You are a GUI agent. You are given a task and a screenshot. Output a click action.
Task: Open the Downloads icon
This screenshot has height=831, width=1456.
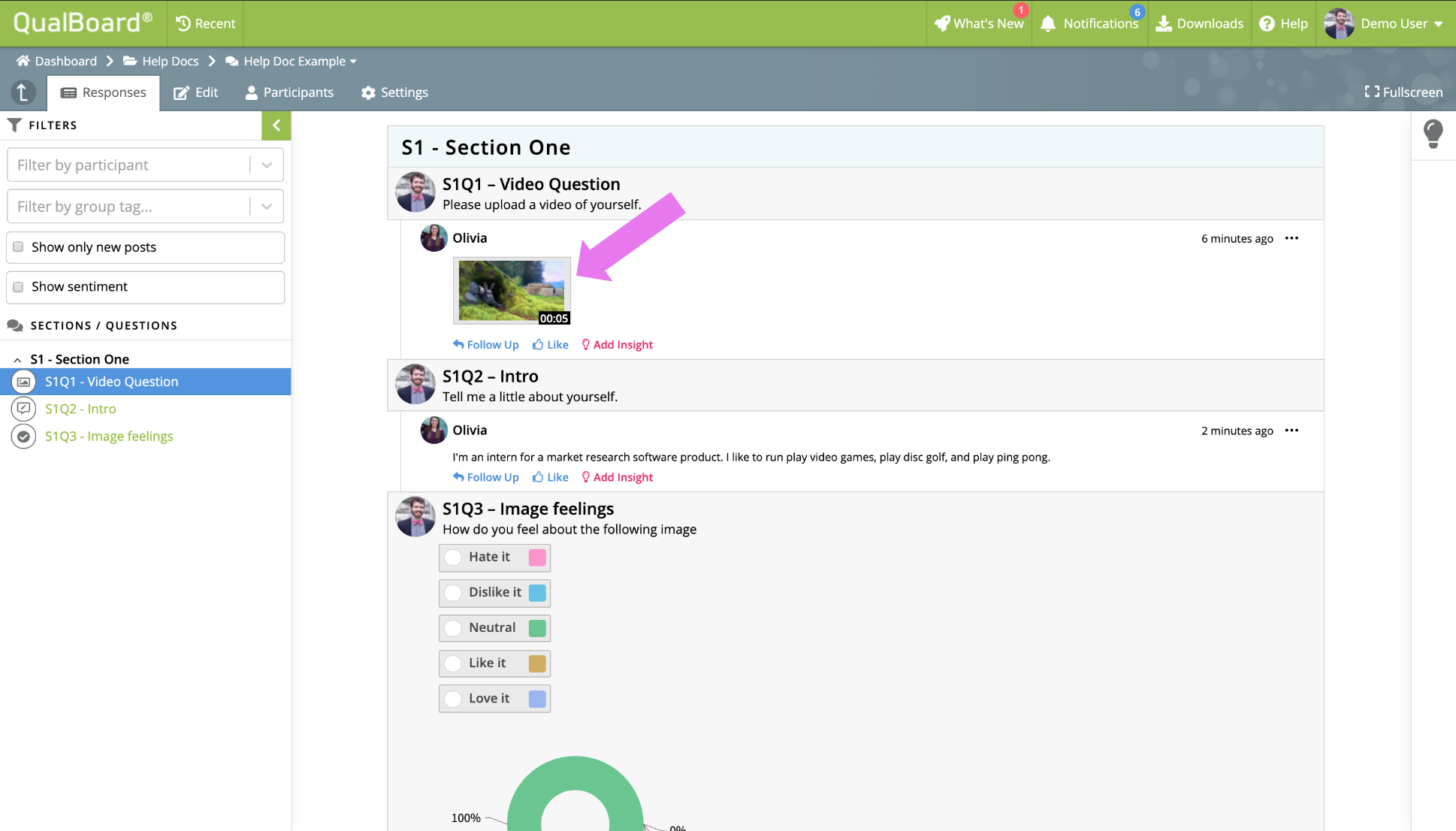click(x=1164, y=24)
